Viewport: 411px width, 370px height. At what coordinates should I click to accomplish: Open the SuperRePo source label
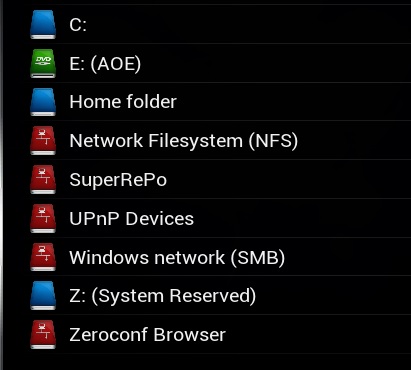click(118, 180)
